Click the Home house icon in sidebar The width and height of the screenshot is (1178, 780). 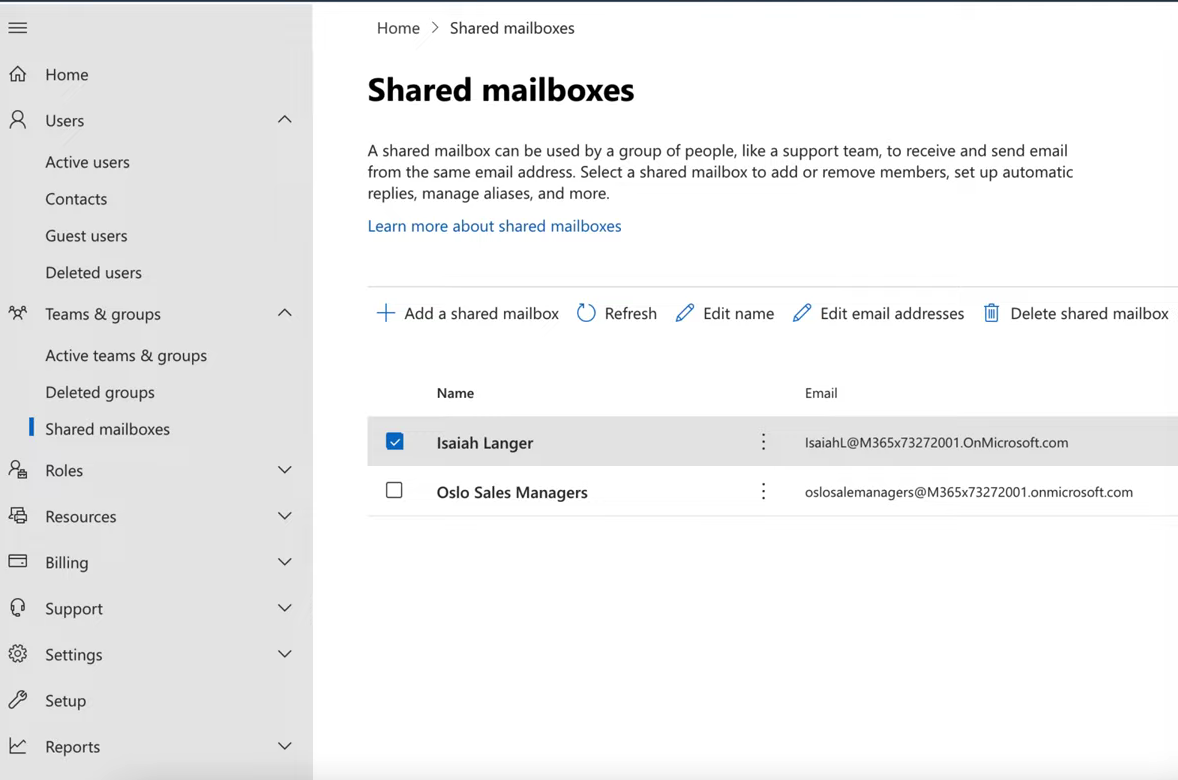tap(18, 74)
